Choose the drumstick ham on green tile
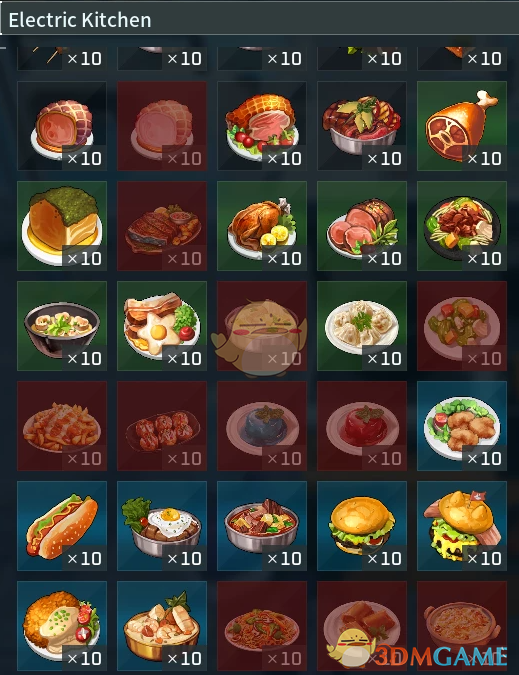Screen dimensions: 519x675 point(462,126)
